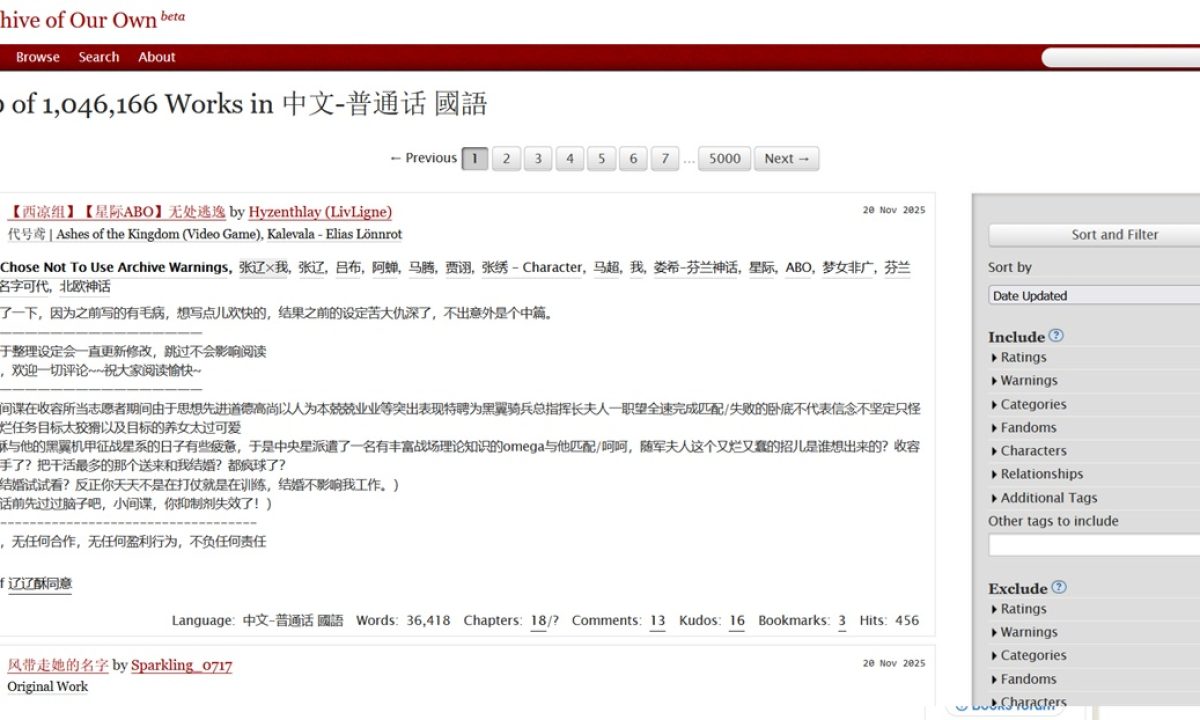This screenshot has height=720, width=1200.
Task: Go to the next page of works
Action: tap(786, 158)
